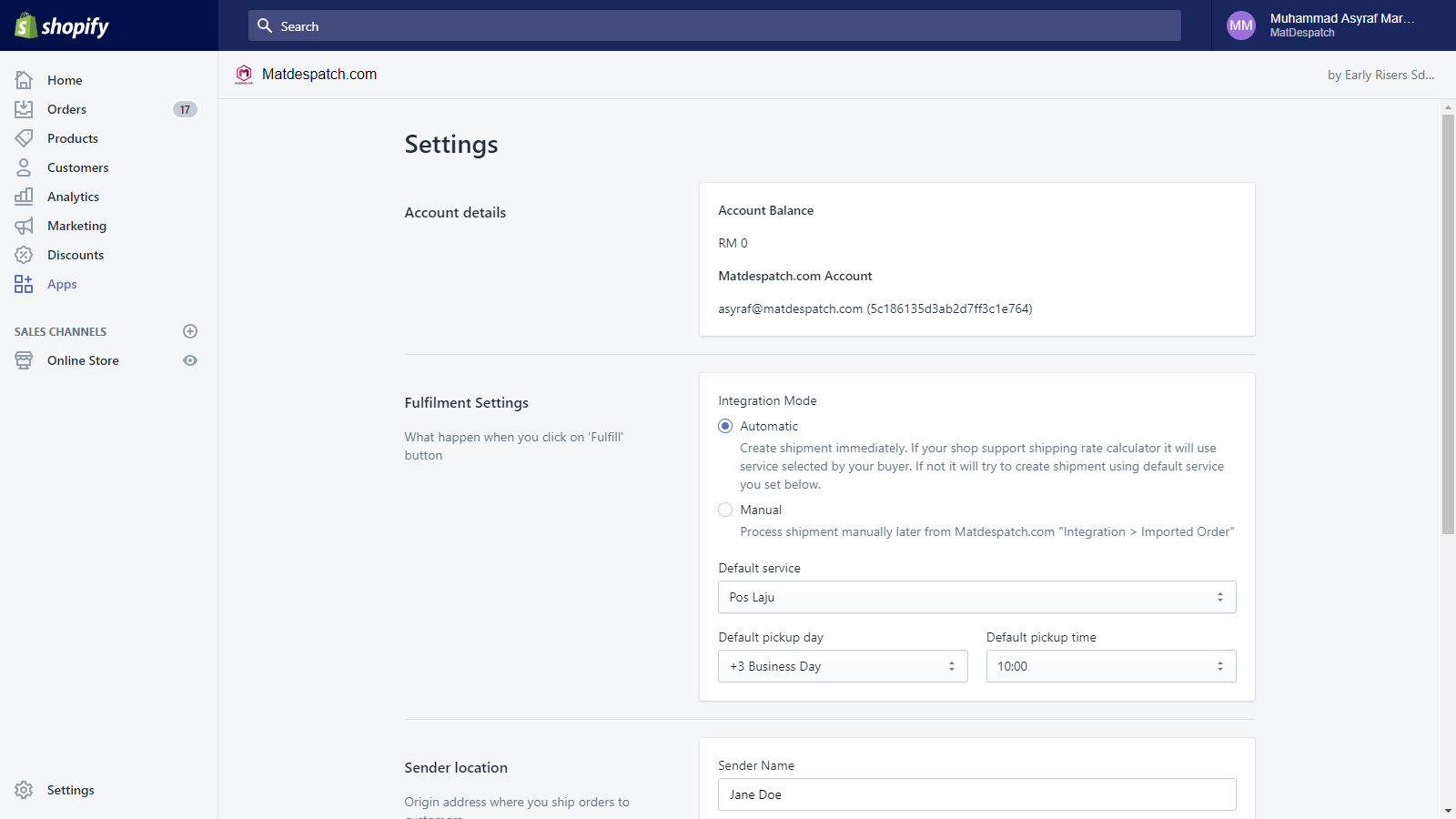Open Customers section
This screenshot has height=819, width=1456.
(x=77, y=167)
